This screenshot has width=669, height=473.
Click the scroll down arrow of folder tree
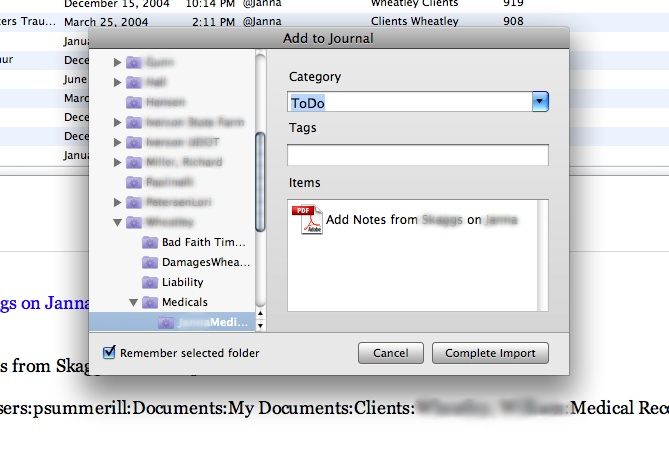(260, 326)
